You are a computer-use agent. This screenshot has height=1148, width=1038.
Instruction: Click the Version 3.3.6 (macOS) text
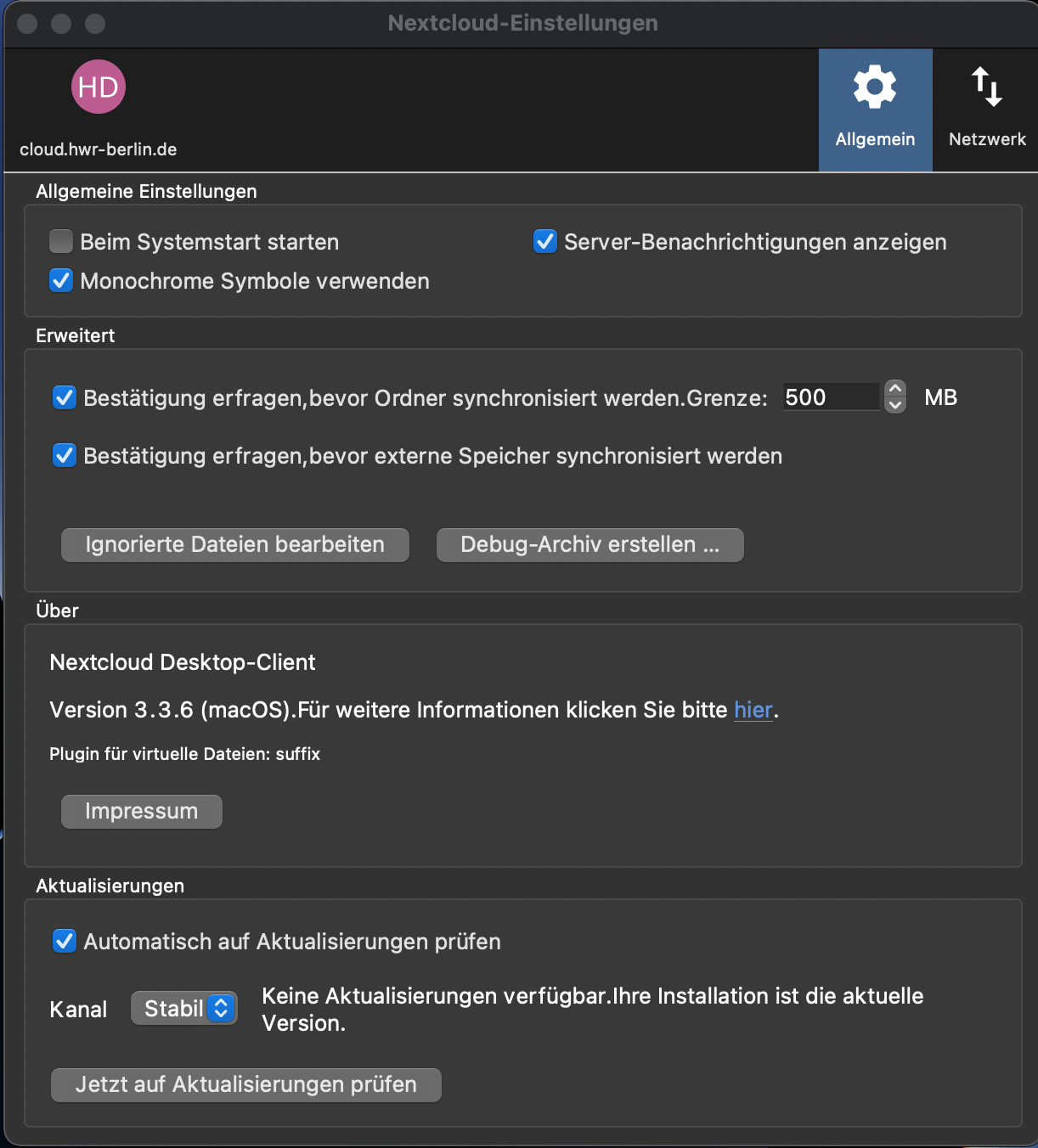click(x=171, y=710)
